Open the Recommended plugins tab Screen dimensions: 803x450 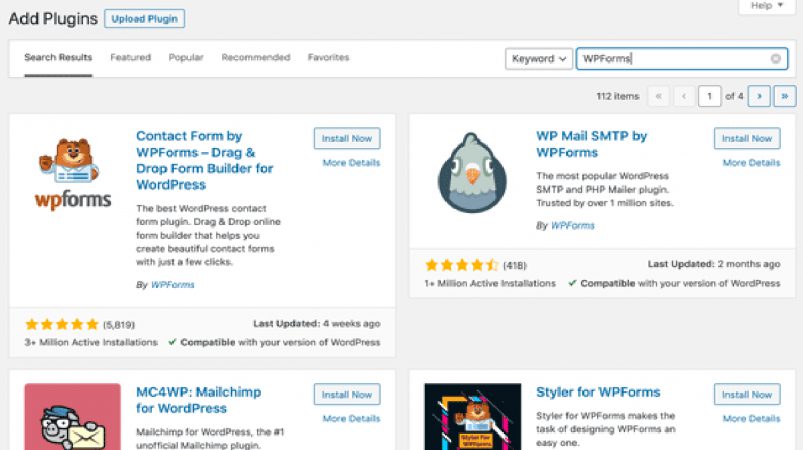[x=256, y=57]
